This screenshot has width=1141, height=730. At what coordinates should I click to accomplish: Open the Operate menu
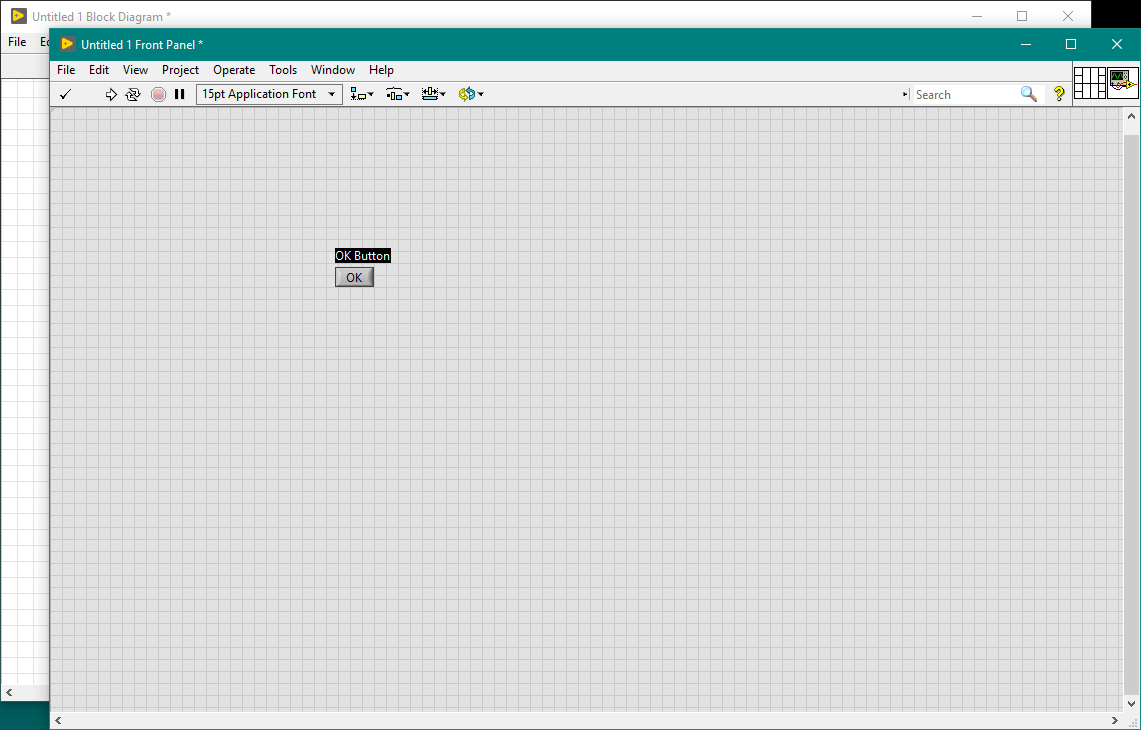point(234,70)
